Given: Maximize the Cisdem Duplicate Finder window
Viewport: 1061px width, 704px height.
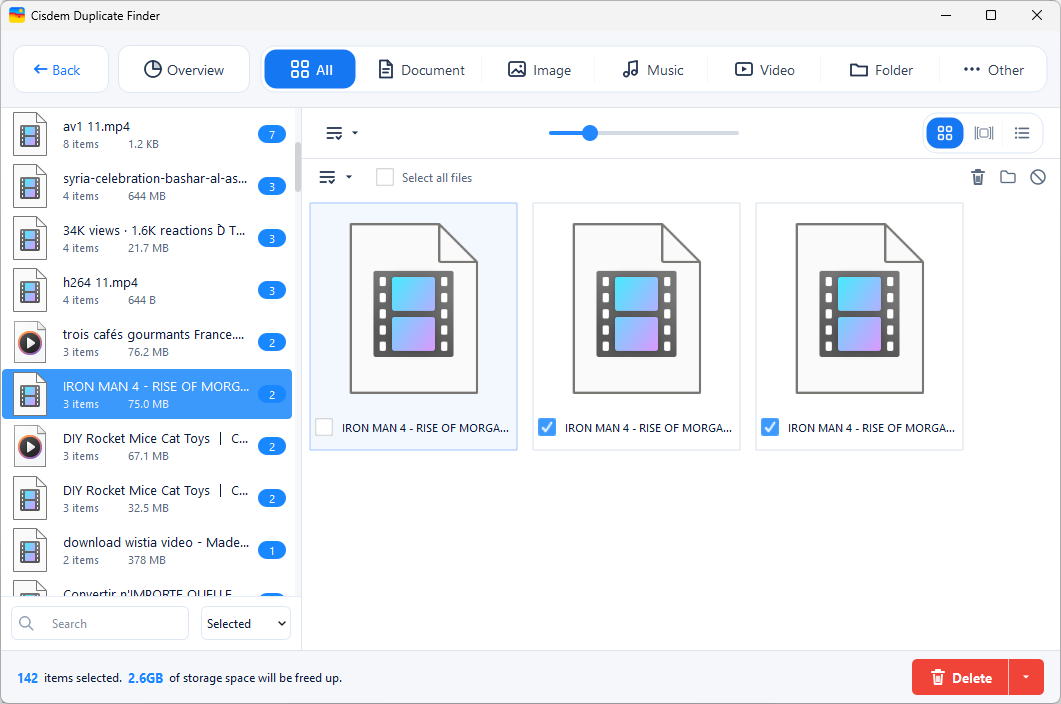Looking at the screenshot, I should (991, 15).
